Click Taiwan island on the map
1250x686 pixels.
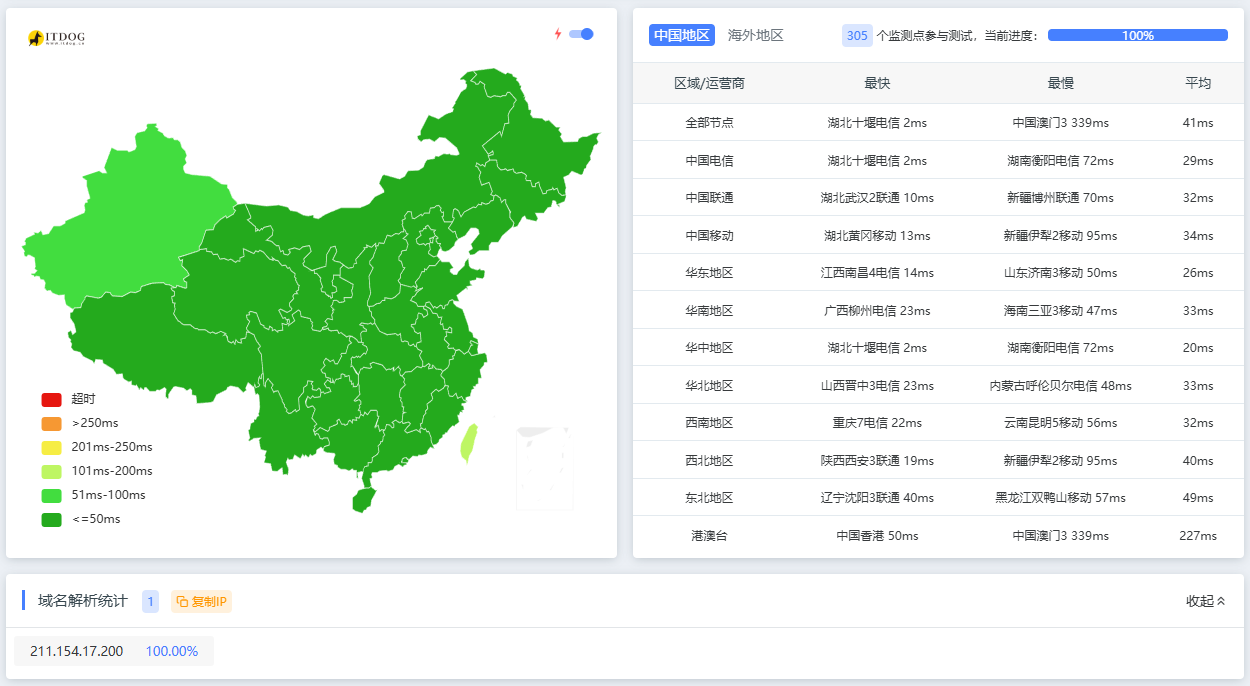468,442
